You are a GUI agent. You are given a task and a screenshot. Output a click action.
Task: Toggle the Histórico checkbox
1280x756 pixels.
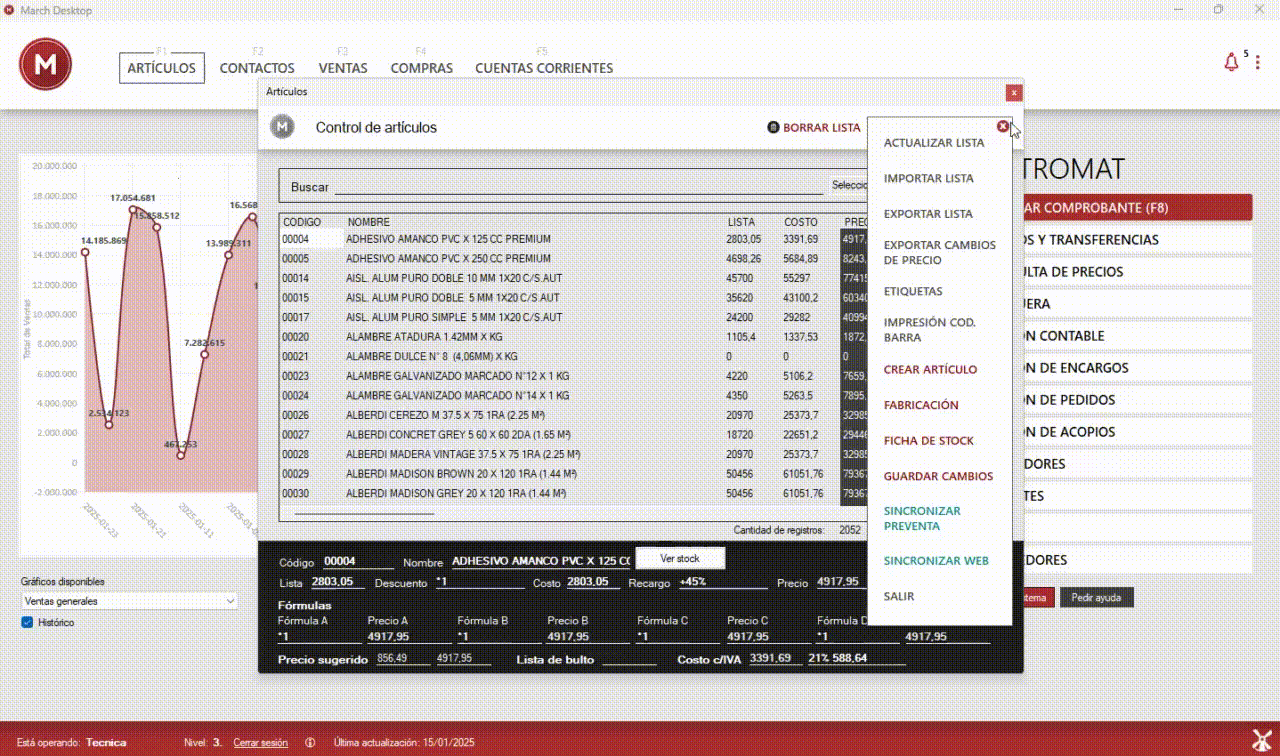(28, 622)
